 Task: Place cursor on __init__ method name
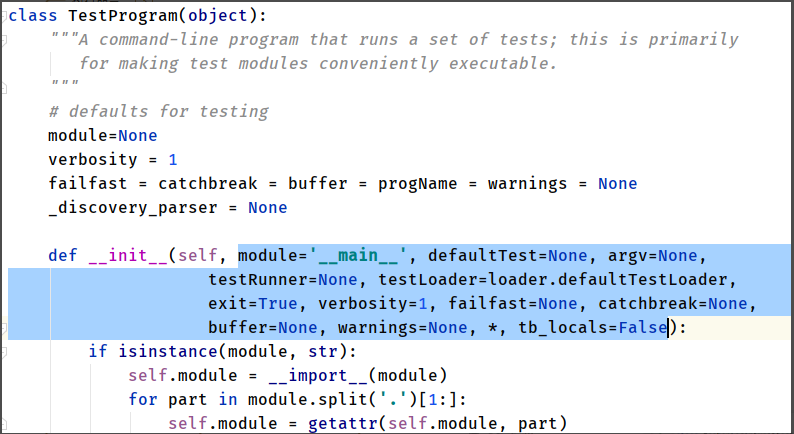(128, 255)
